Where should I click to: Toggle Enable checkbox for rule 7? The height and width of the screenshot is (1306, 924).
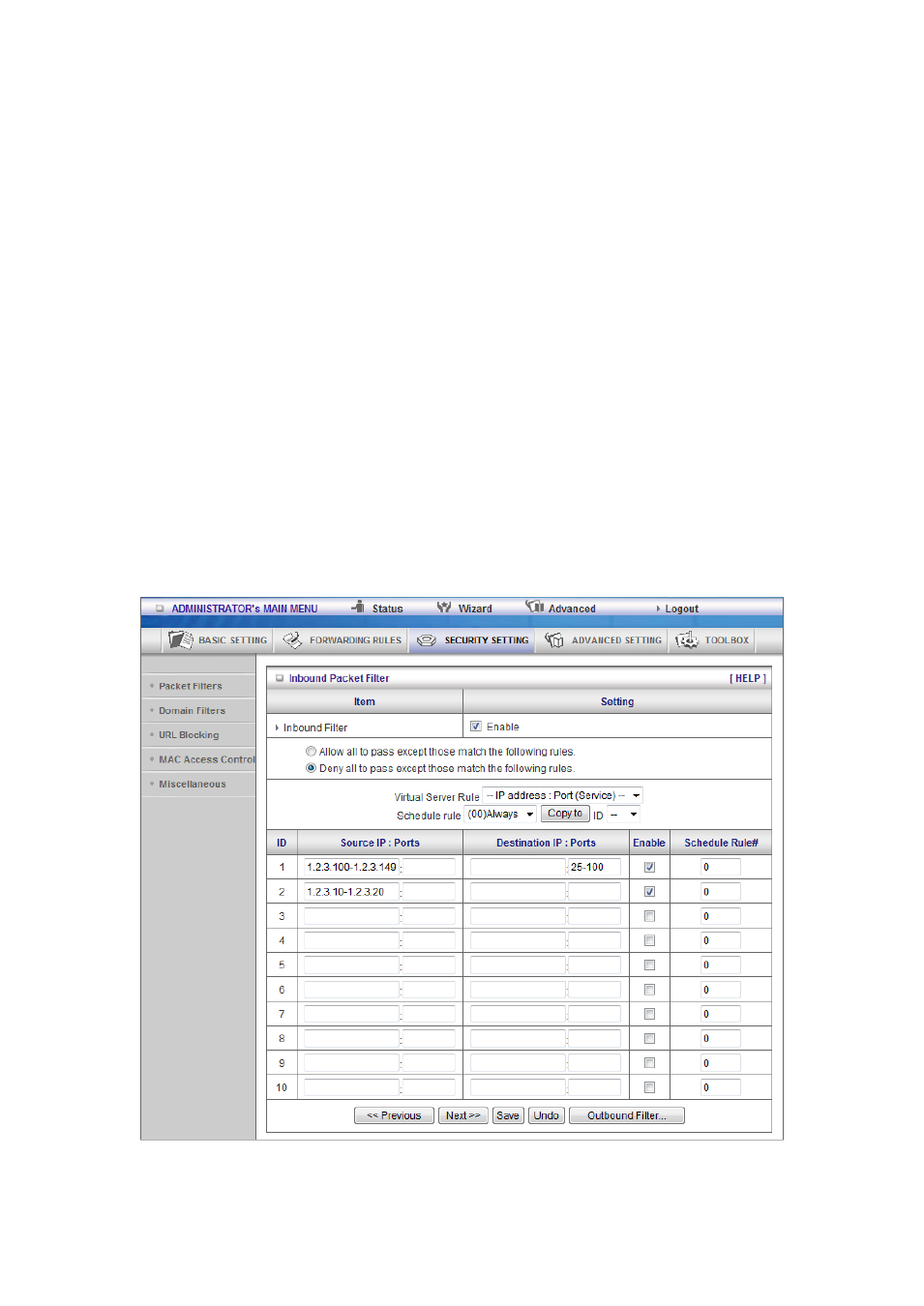point(649,1014)
